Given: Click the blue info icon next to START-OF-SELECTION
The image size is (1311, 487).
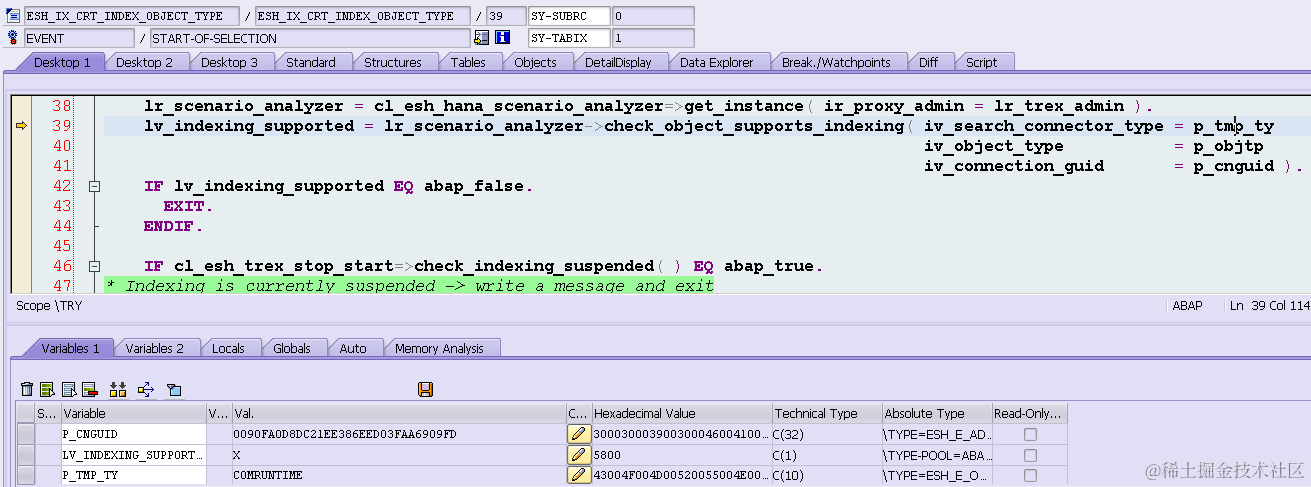Looking at the screenshot, I should click(502, 38).
